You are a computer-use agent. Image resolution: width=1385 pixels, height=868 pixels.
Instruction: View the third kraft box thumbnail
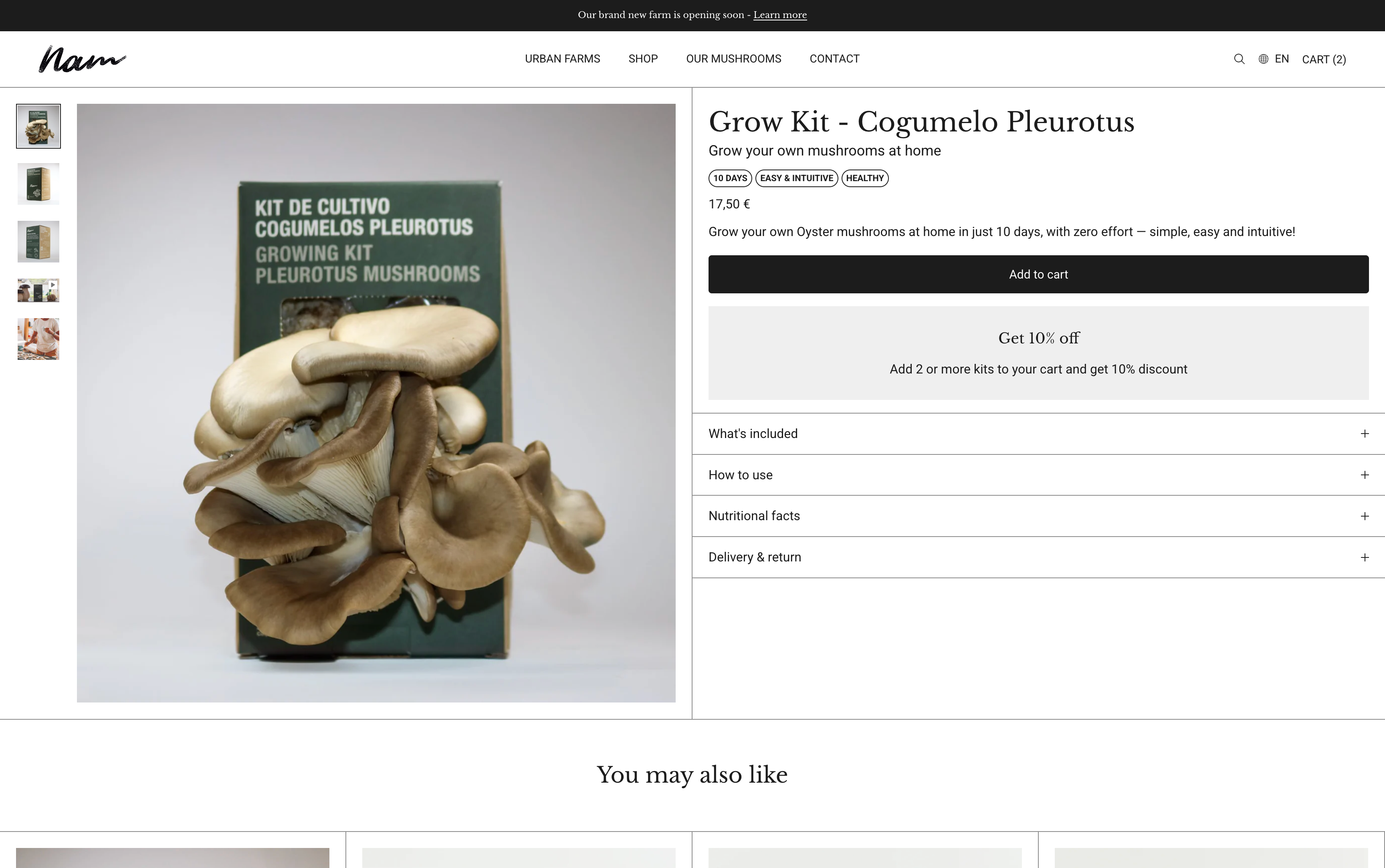pos(38,242)
